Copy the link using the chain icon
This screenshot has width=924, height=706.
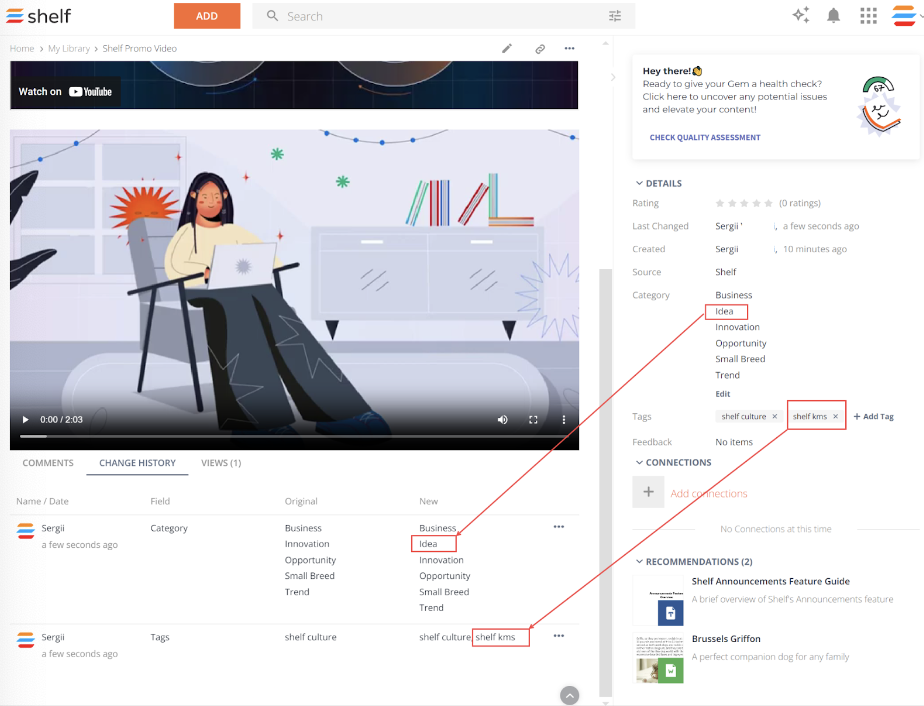[x=540, y=48]
